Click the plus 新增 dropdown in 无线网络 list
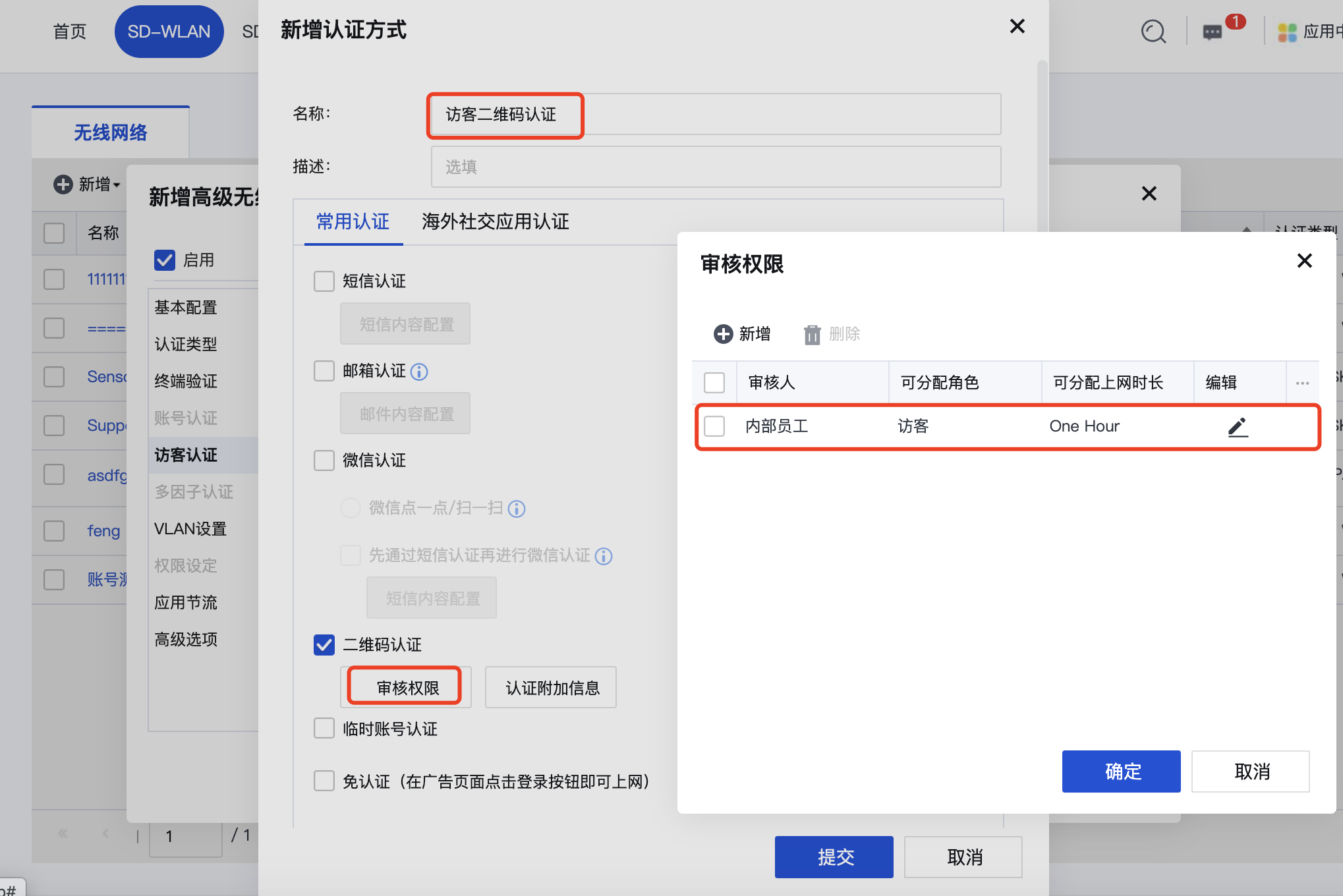1343x896 pixels. click(87, 184)
